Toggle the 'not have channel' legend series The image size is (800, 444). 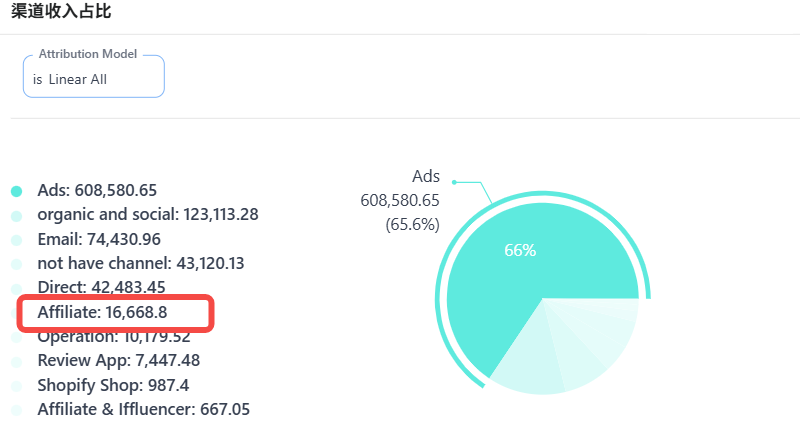(140, 263)
